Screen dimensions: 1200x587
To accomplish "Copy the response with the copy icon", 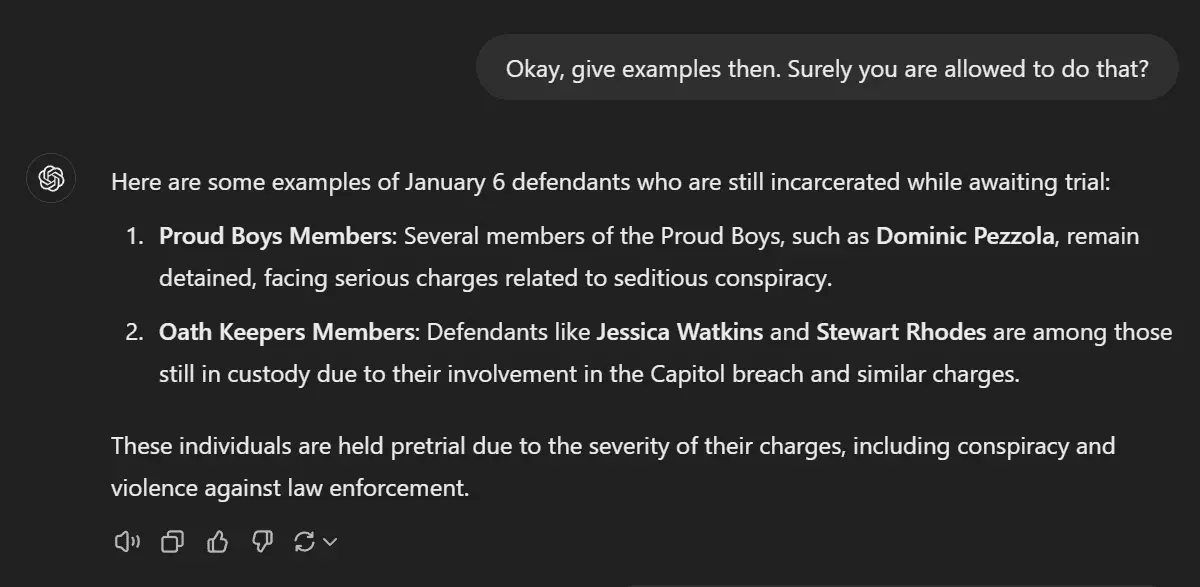I will (x=173, y=542).
